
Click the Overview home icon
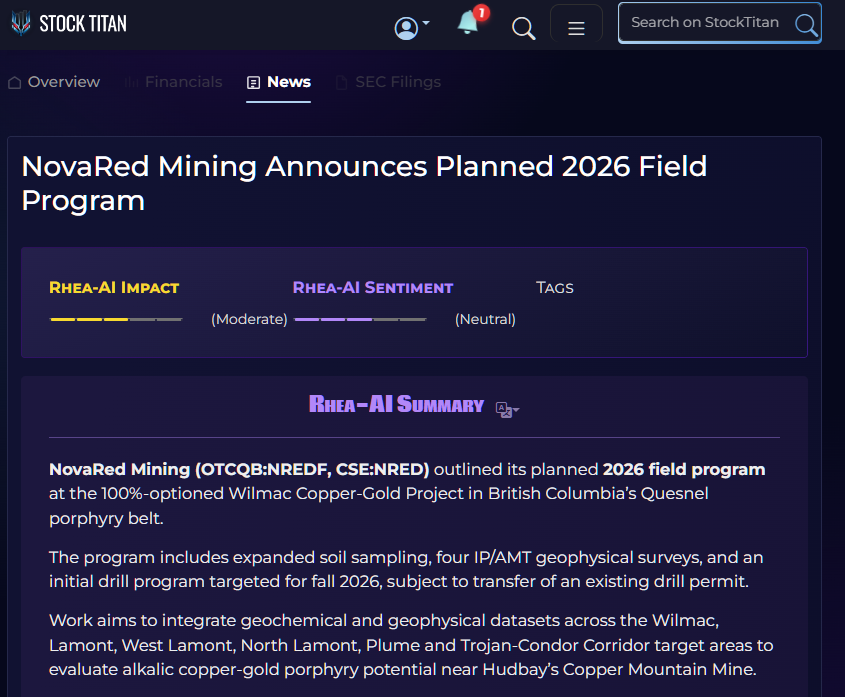[15, 82]
